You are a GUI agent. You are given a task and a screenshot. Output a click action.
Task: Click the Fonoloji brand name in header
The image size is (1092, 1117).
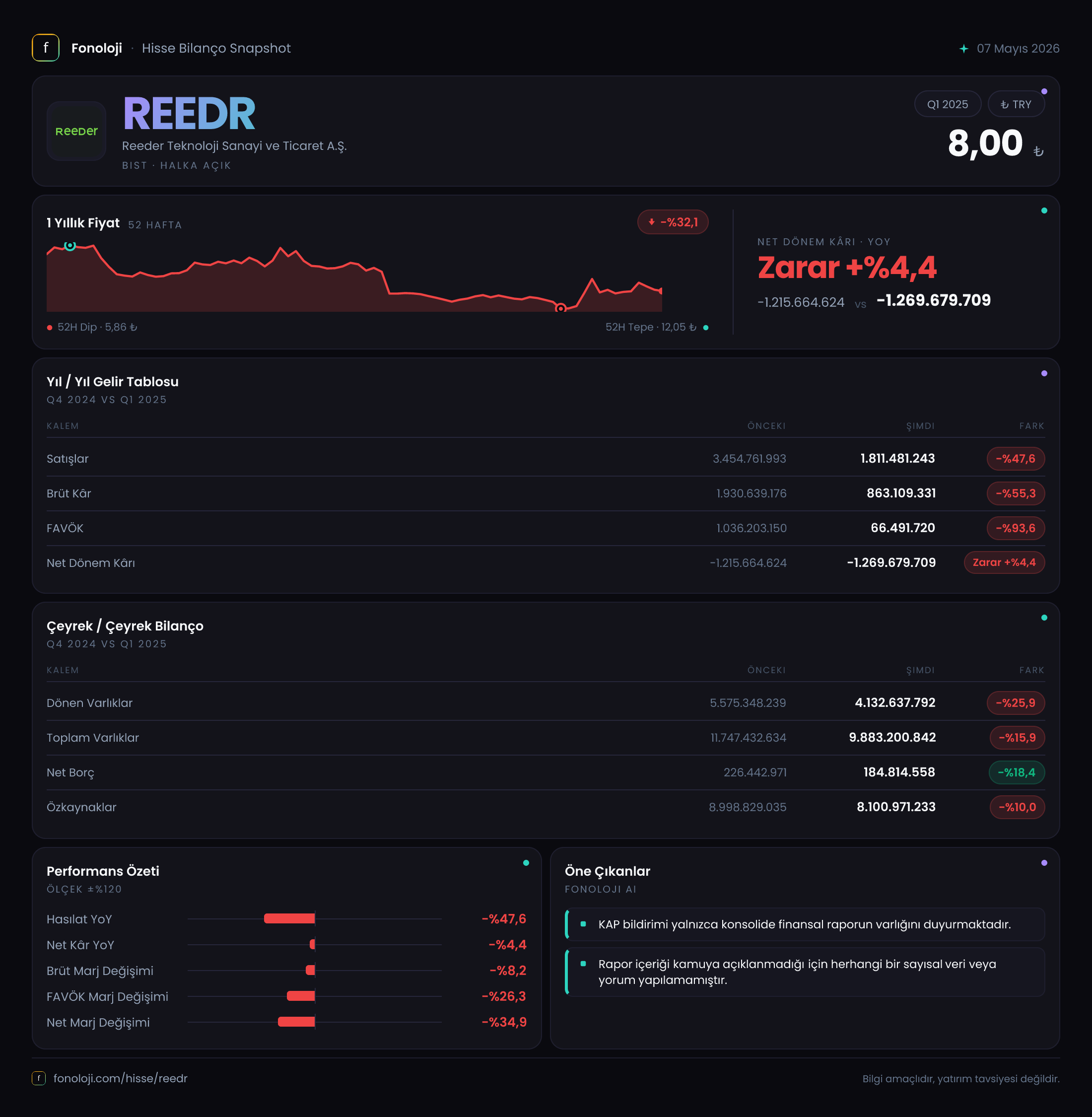coord(96,48)
